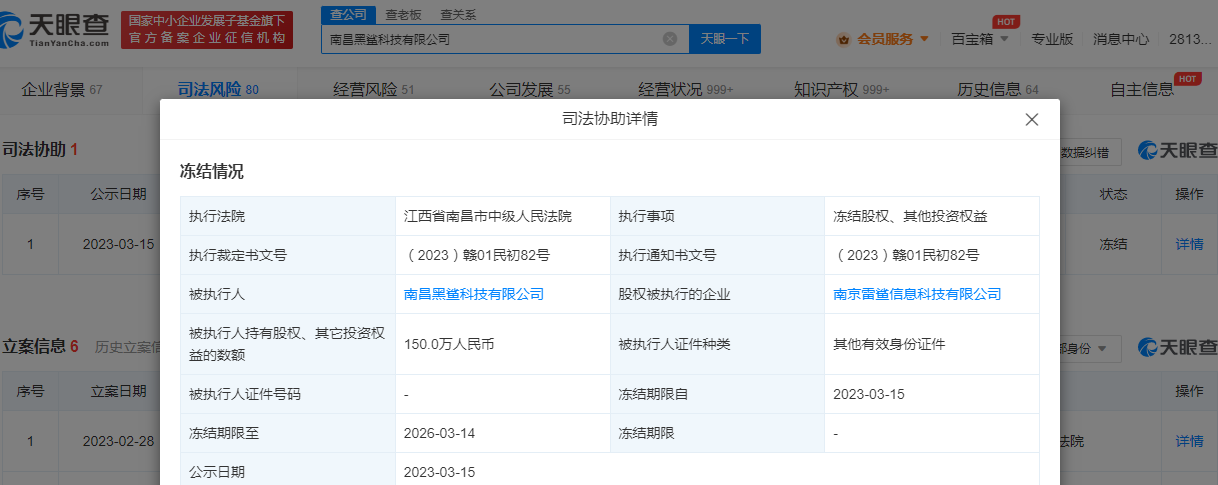Viewport: 1218px width, 485px height.
Task: Open 南京雷鲨信息科技有限公司 company link
Action: 917,294
